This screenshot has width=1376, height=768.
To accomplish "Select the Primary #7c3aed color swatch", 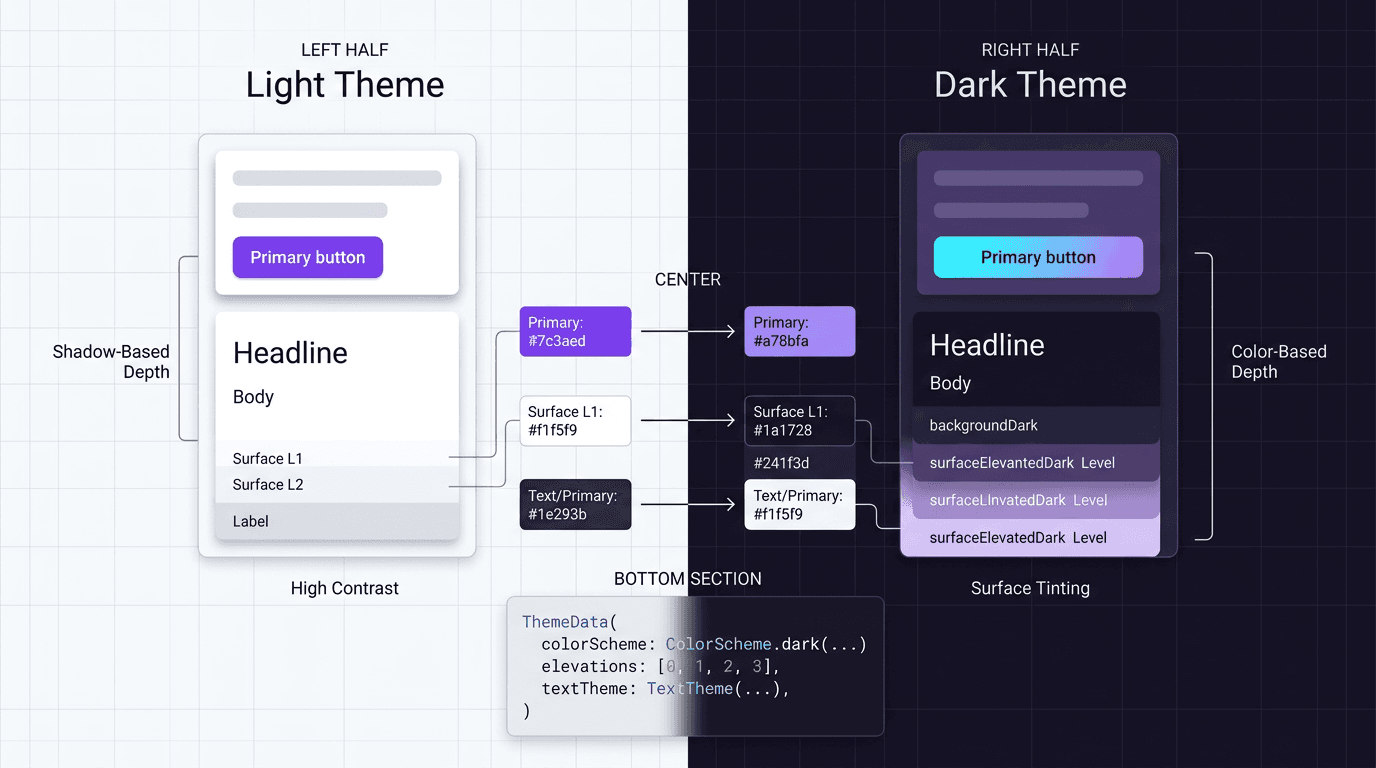I will pyautogui.click(x=575, y=331).
